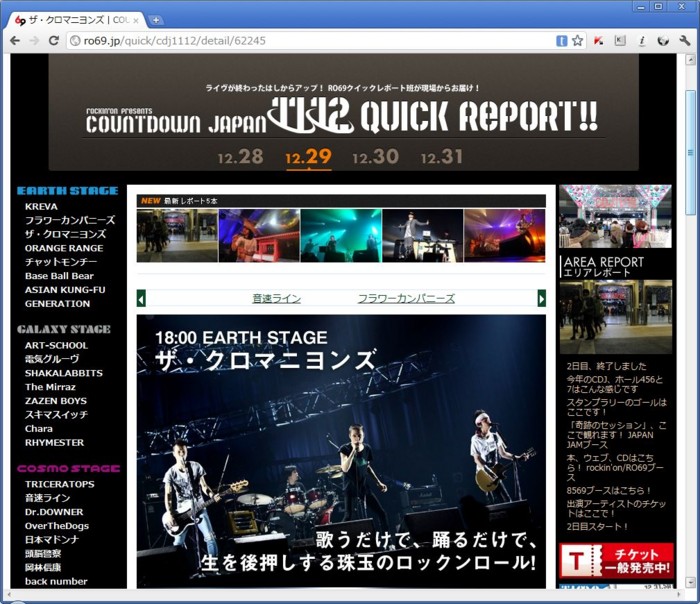Open the wrench settings menu

tap(684, 41)
